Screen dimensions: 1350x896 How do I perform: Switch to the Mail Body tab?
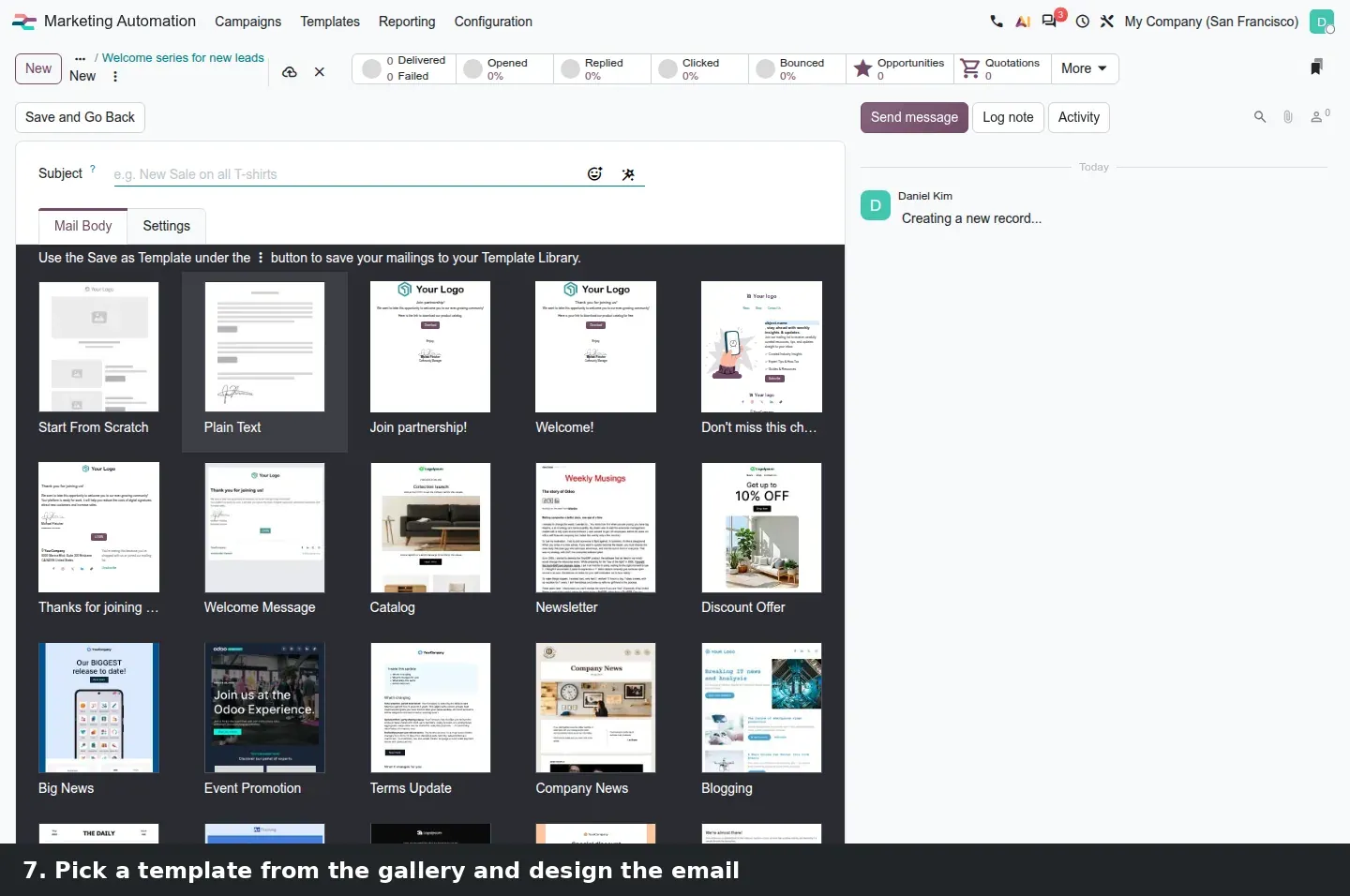click(83, 226)
